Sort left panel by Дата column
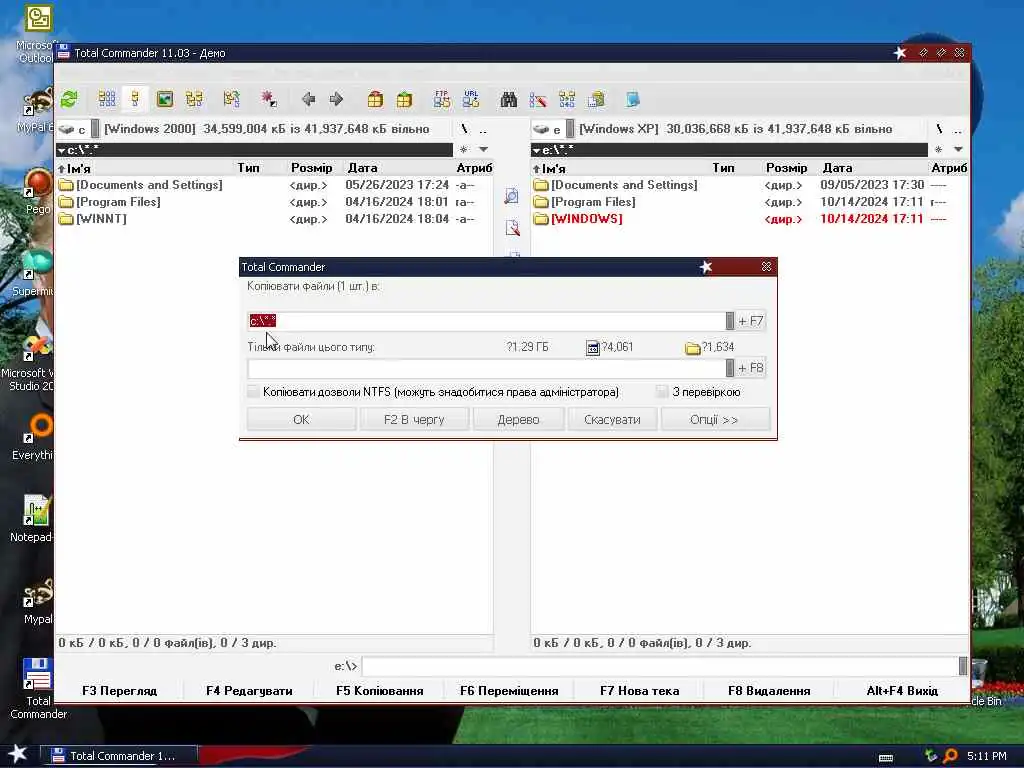The width and height of the screenshot is (1024, 768). click(x=398, y=168)
